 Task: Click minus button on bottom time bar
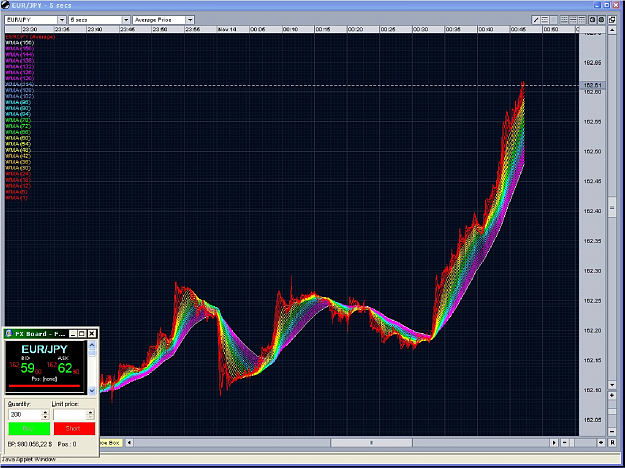[565, 442]
